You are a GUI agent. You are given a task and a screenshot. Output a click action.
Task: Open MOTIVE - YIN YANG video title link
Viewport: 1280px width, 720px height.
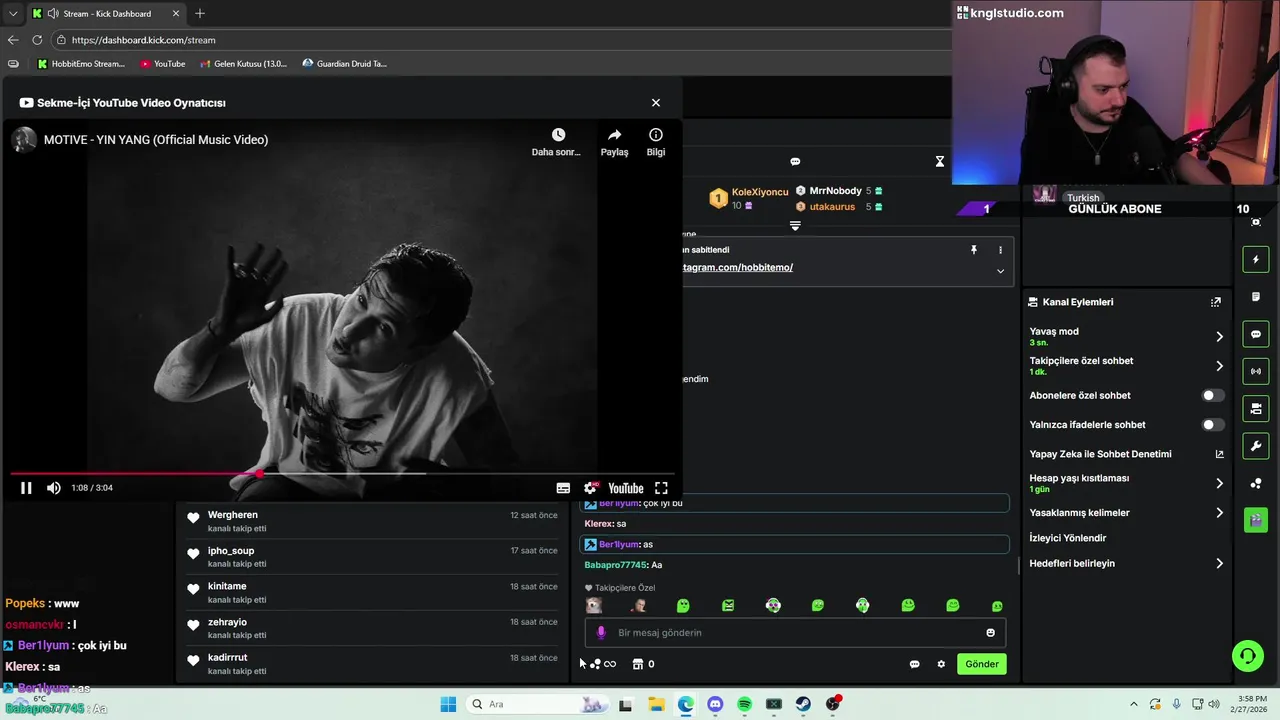[156, 140]
